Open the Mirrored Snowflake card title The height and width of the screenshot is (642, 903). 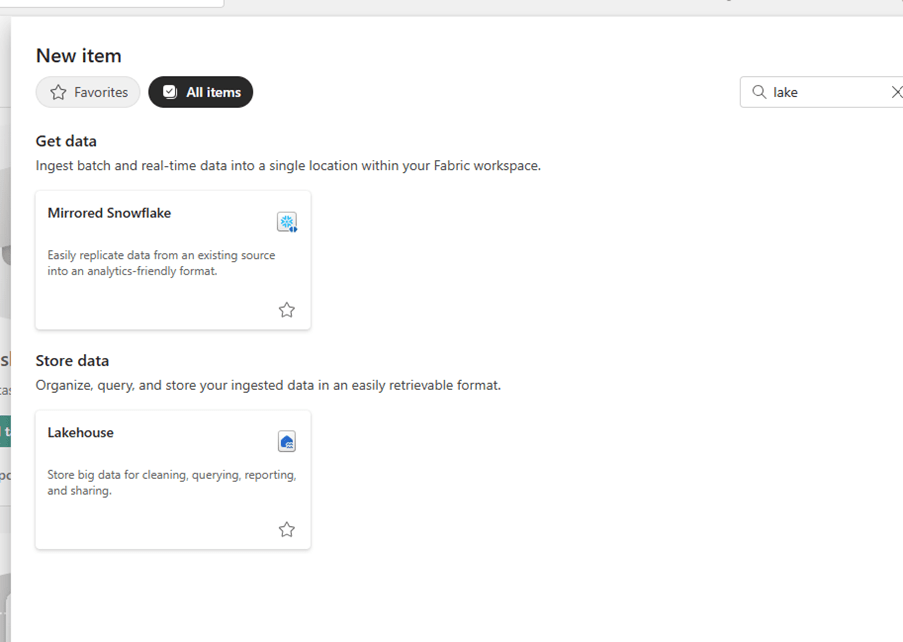pyautogui.click(x=109, y=213)
